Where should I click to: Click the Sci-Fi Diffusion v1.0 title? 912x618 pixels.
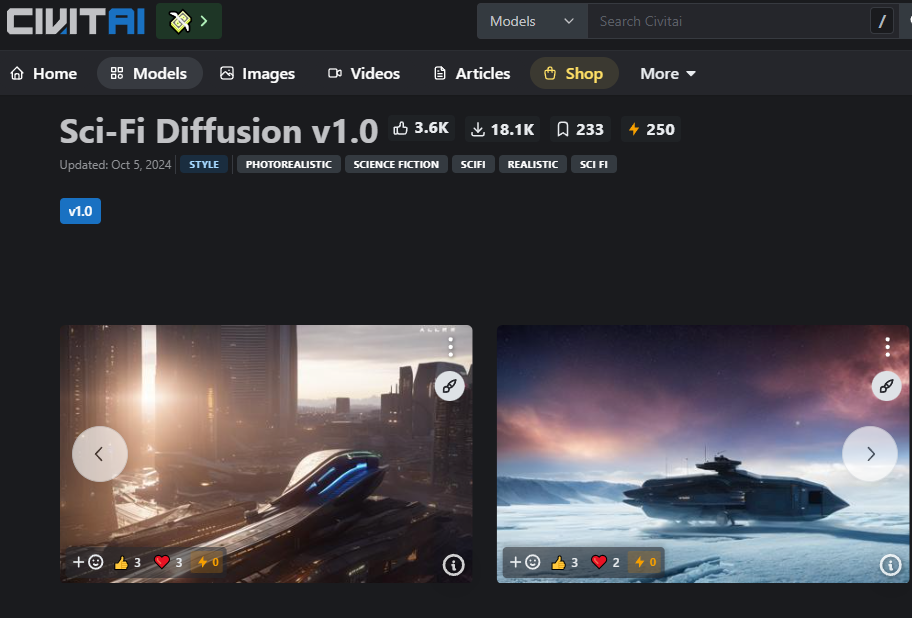click(x=219, y=131)
